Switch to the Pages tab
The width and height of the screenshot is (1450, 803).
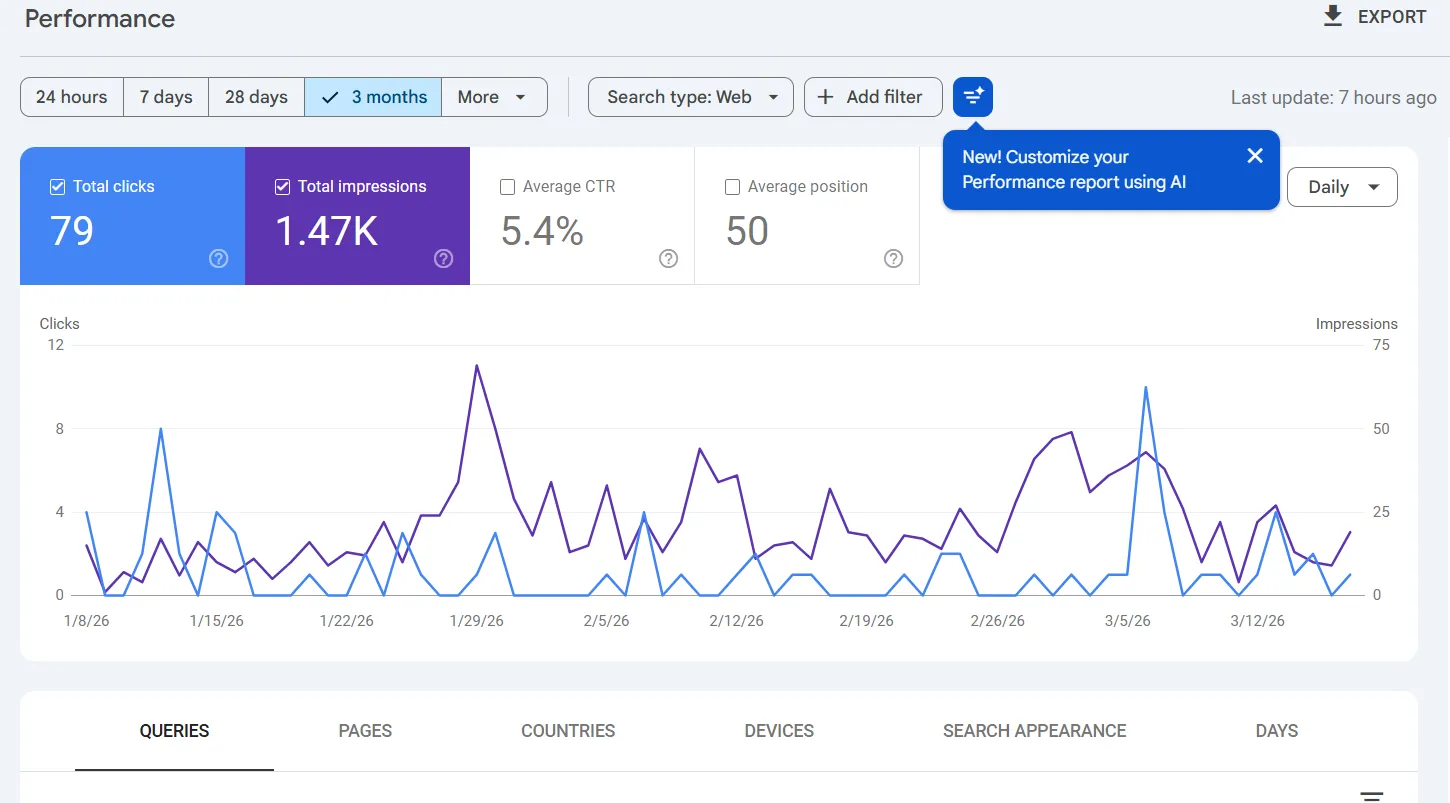pos(365,731)
